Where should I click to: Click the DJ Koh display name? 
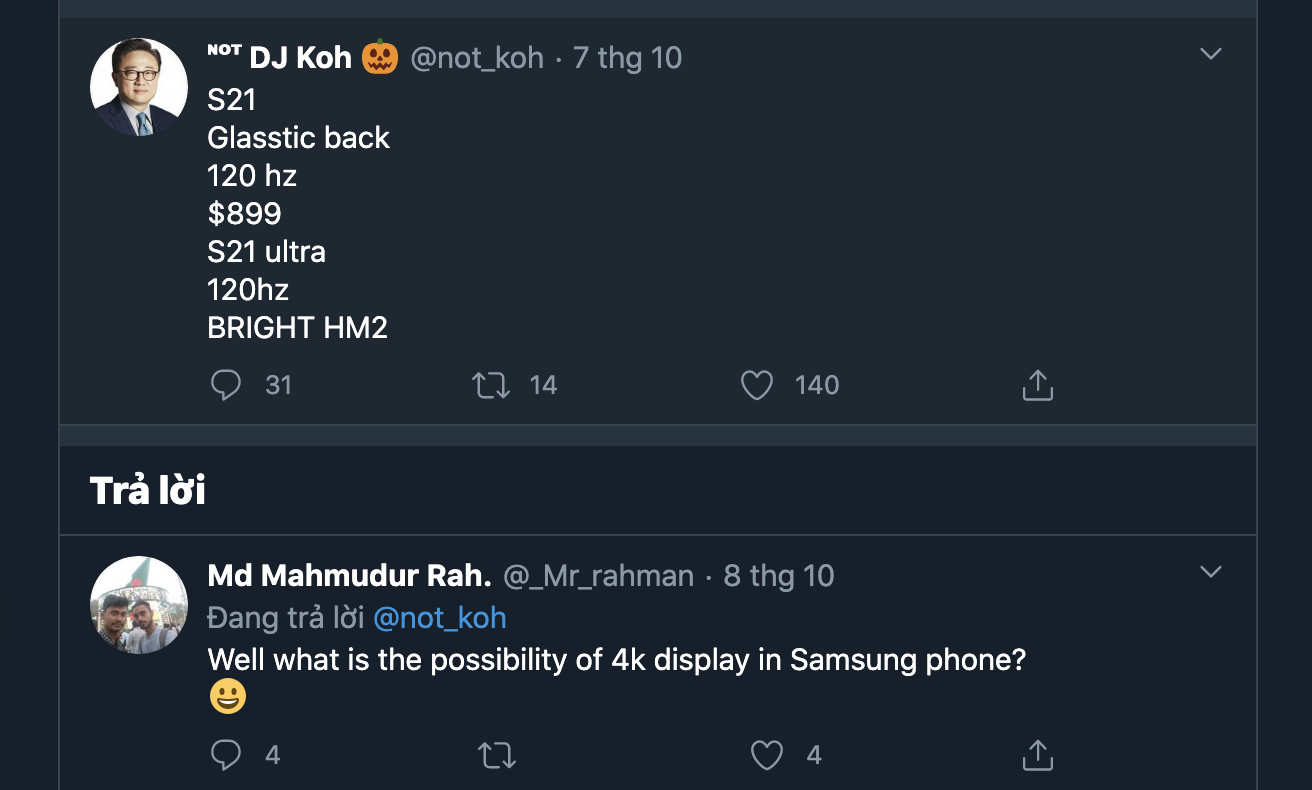click(299, 58)
